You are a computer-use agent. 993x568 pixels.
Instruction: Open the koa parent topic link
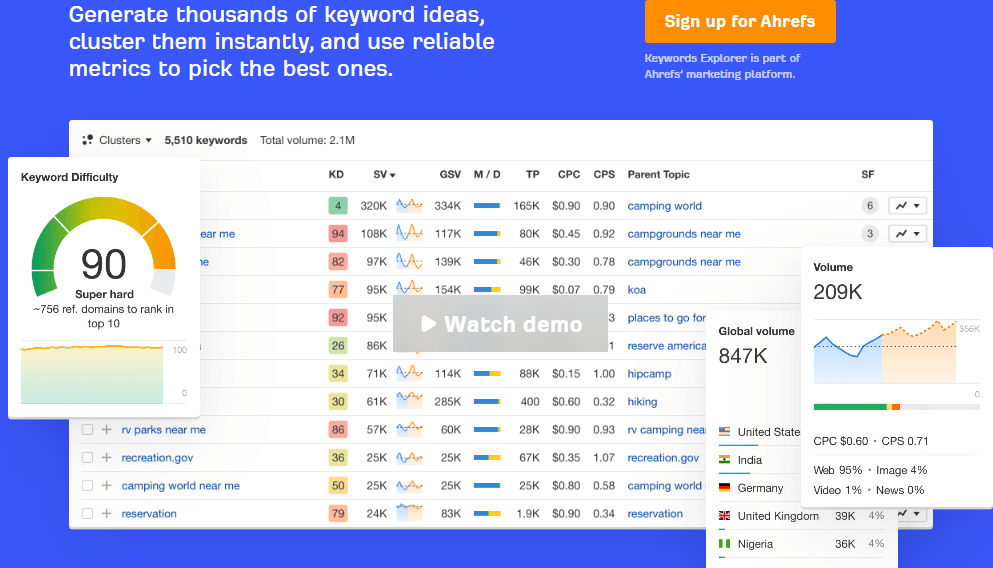point(636,289)
